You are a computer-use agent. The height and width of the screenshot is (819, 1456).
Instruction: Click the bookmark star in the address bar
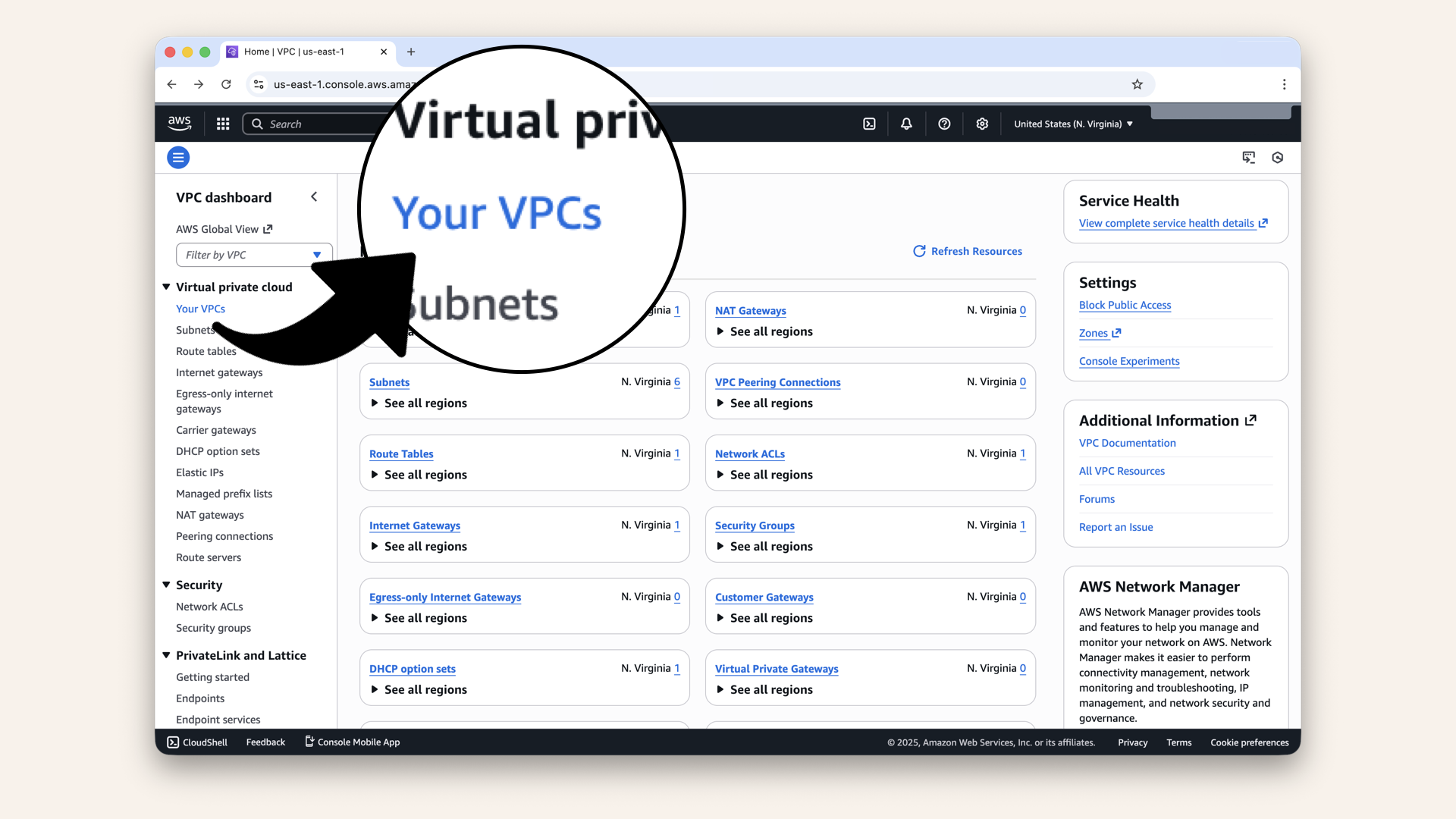[x=1137, y=84]
